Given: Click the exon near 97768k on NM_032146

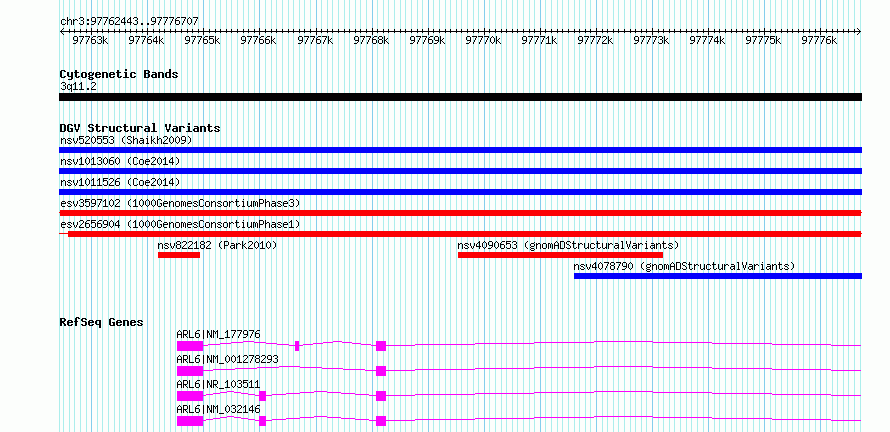Looking at the screenshot, I should coord(381,421).
